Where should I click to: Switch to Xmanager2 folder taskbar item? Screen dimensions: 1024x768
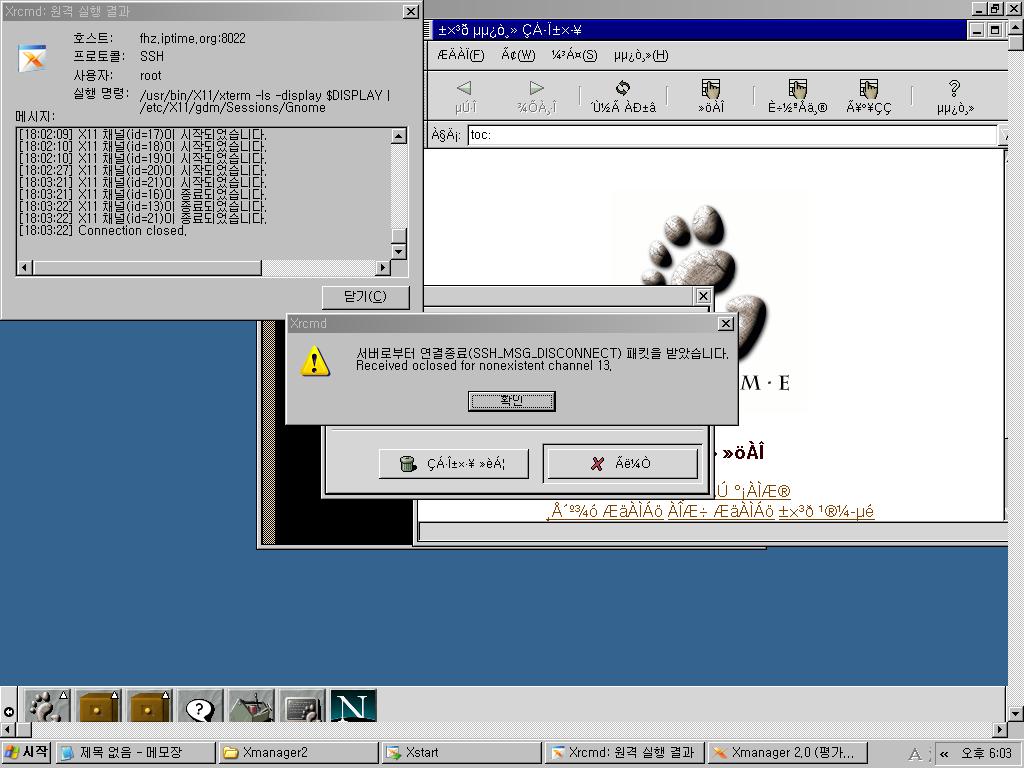pos(299,752)
